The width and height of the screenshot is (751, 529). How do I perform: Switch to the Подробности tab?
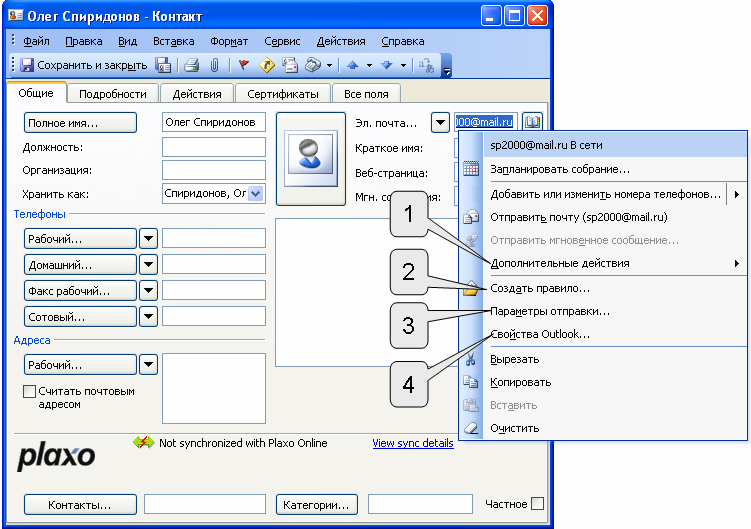click(x=113, y=94)
